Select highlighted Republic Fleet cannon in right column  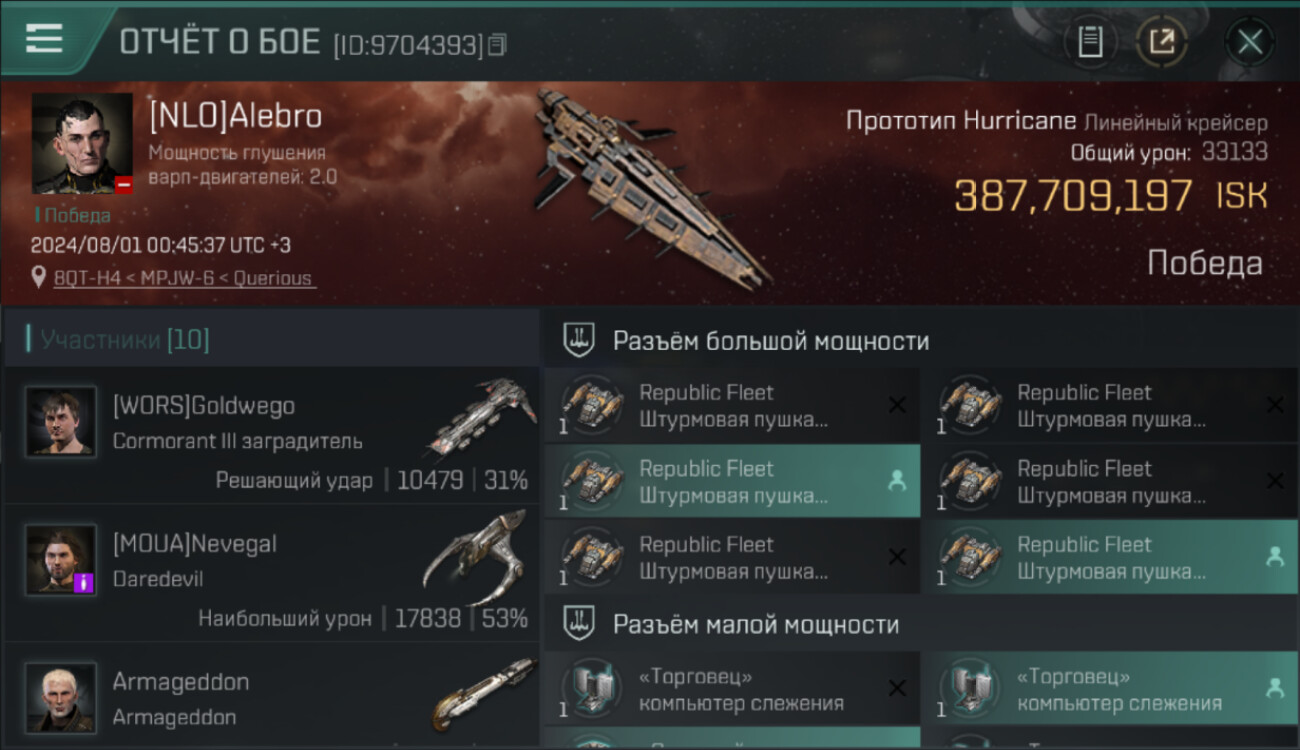(x=1110, y=557)
